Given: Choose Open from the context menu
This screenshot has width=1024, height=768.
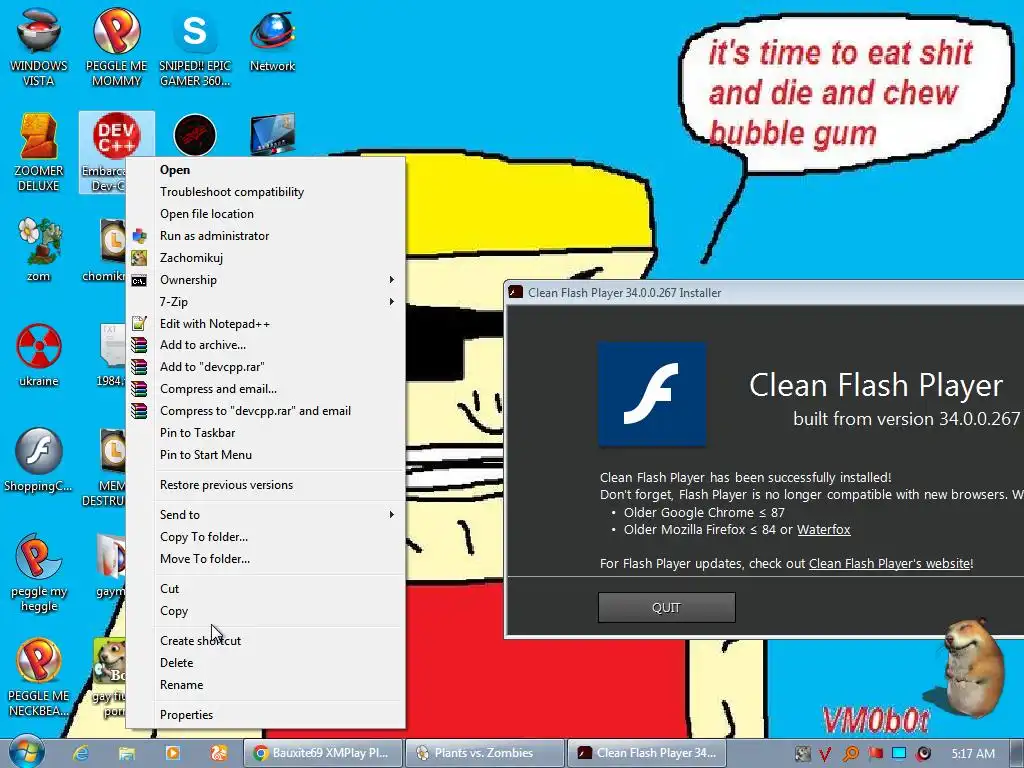Looking at the screenshot, I should 265,170.
